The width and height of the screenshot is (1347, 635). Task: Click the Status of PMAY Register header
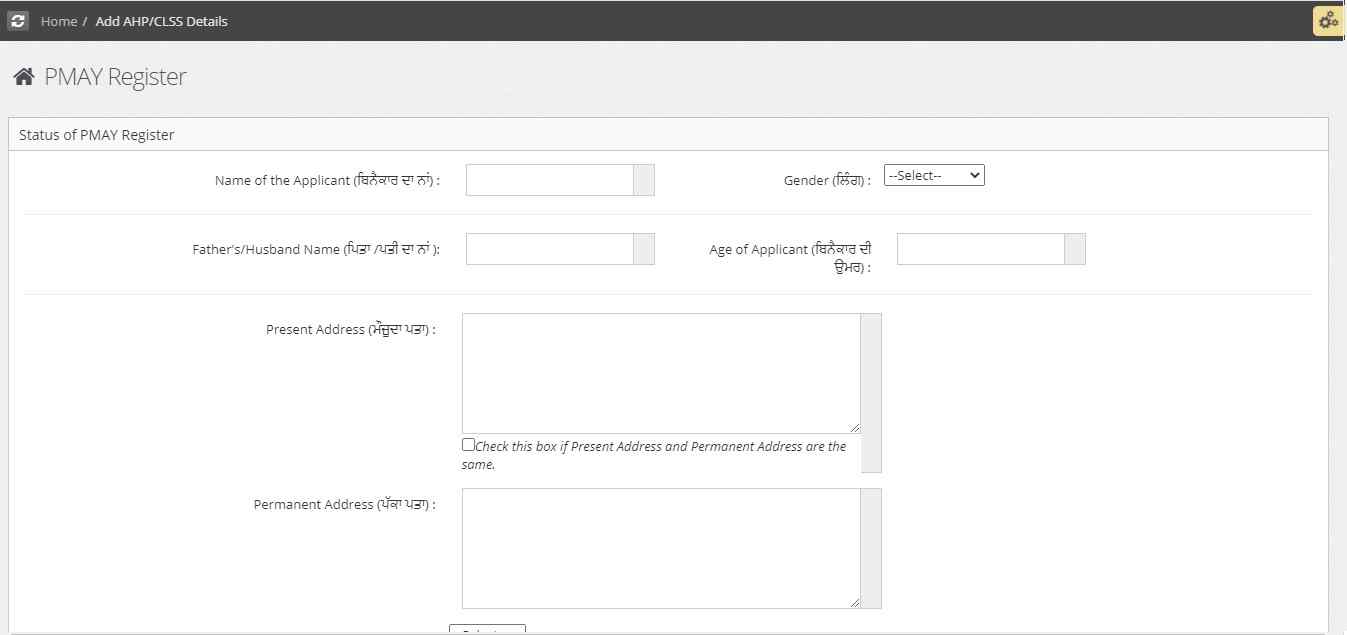point(97,135)
